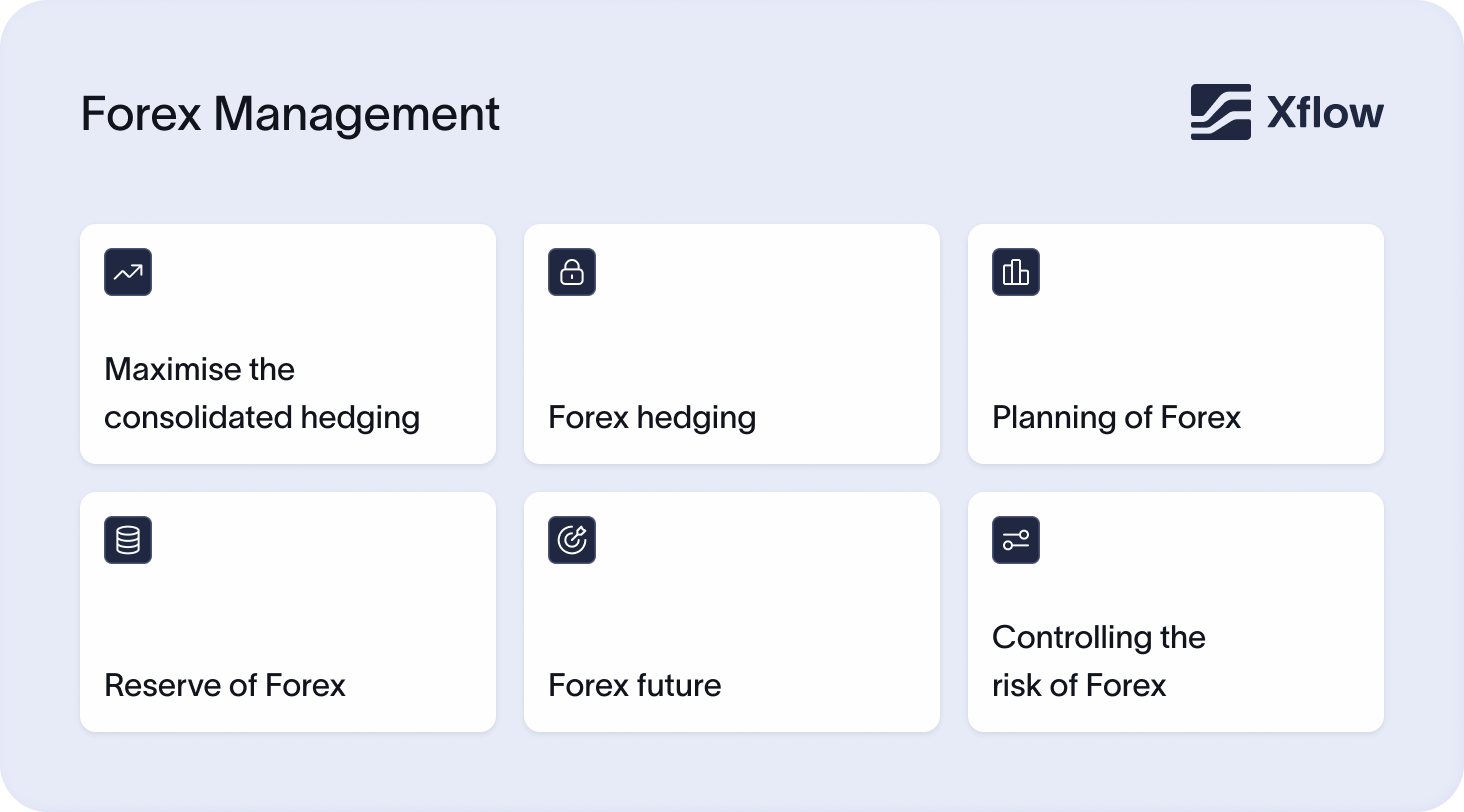Click the 'Planning of Forex' text label
The image size is (1464, 812).
point(1116,417)
